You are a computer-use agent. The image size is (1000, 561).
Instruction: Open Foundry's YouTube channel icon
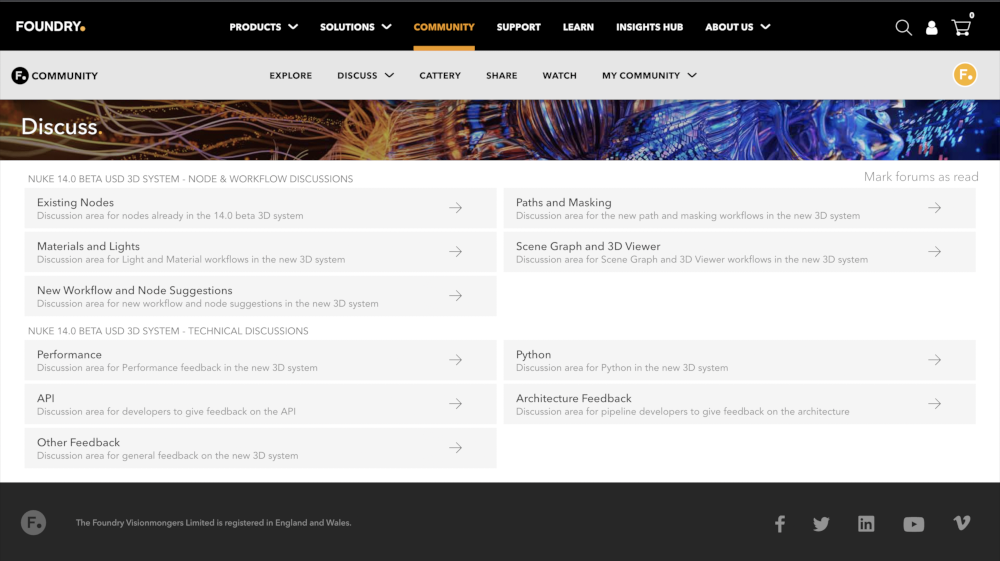pyautogui.click(x=913, y=524)
